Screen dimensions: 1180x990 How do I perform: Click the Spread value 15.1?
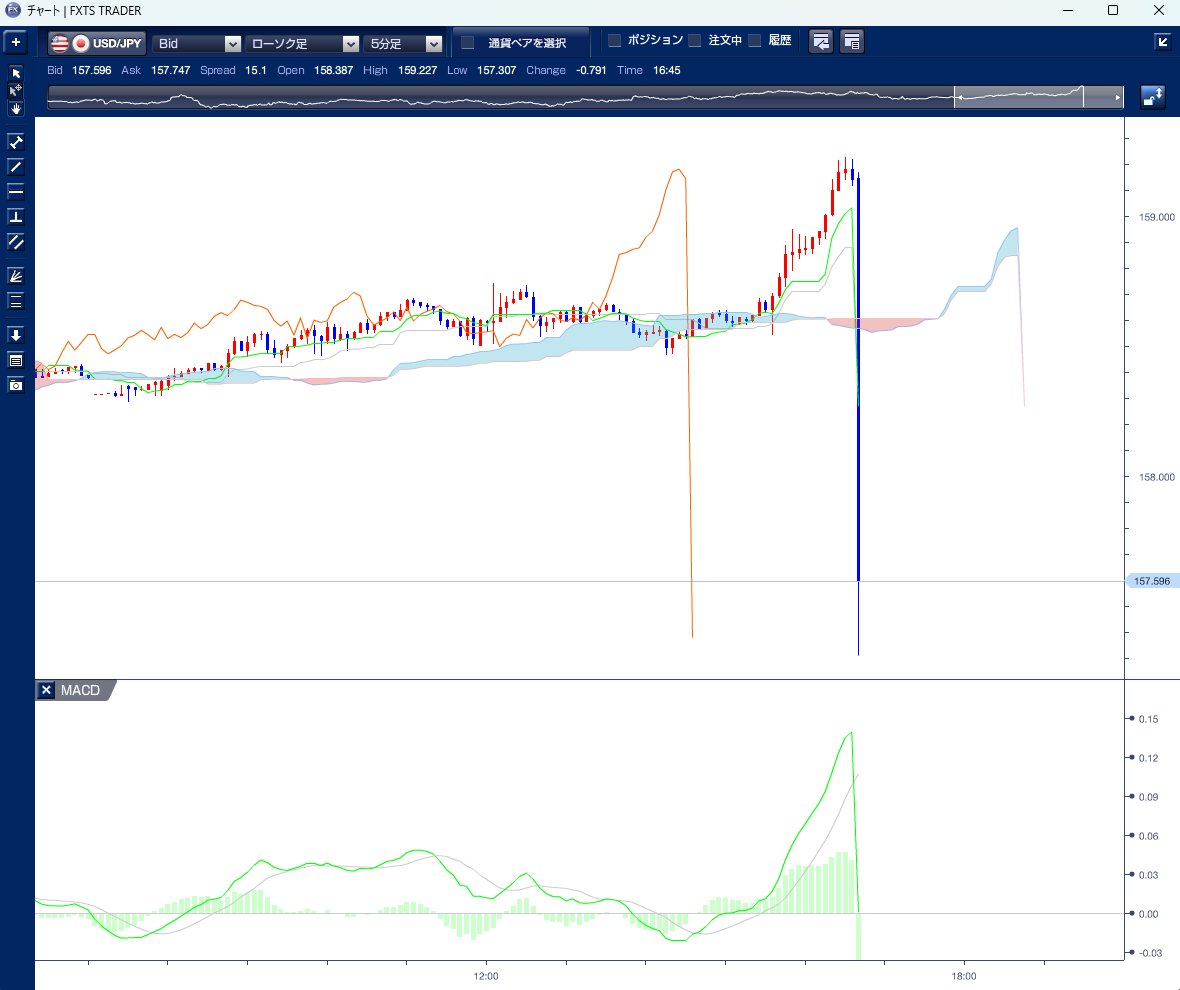click(256, 70)
